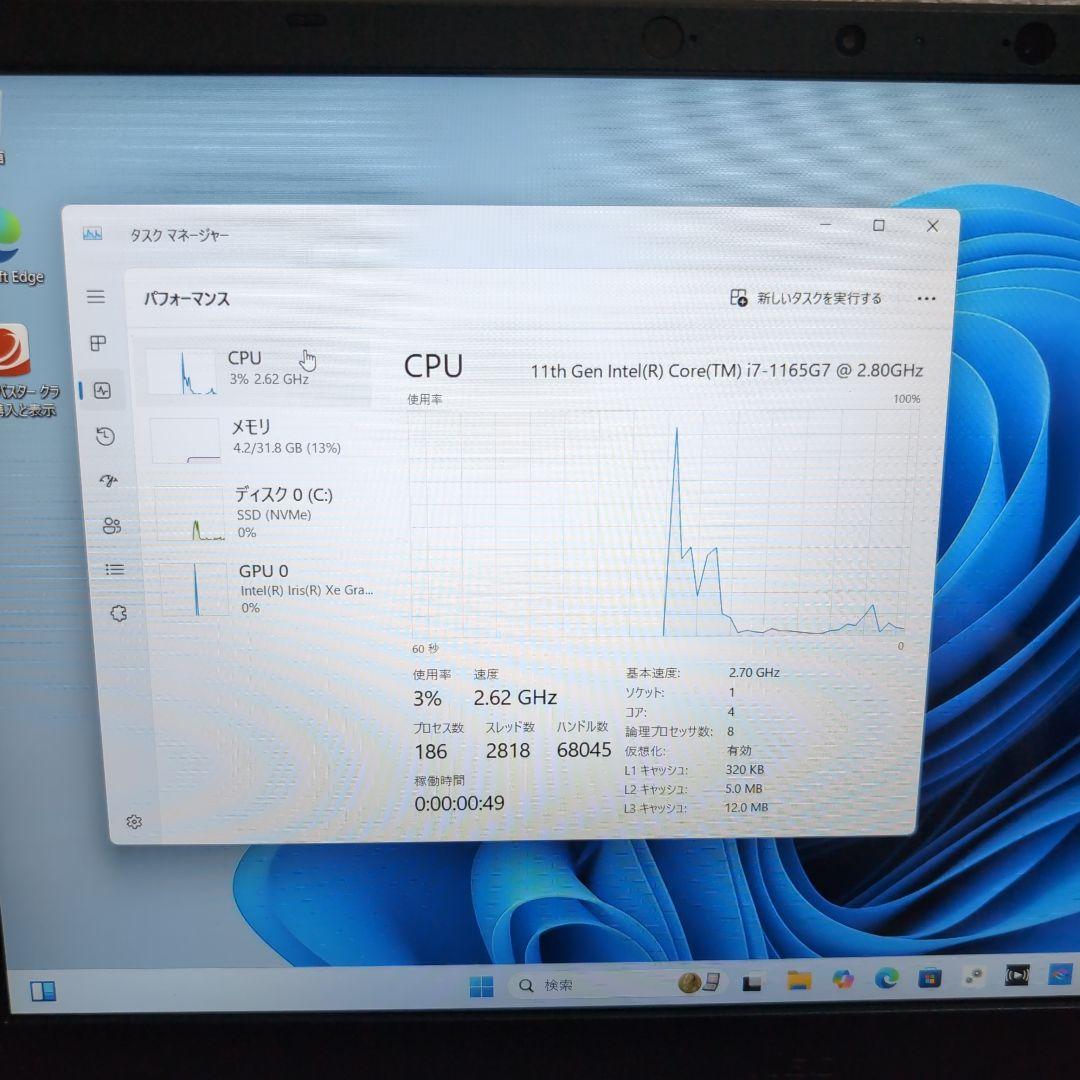
Task: Open Microsoft Store from the taskbar
Action: [930, 977]
